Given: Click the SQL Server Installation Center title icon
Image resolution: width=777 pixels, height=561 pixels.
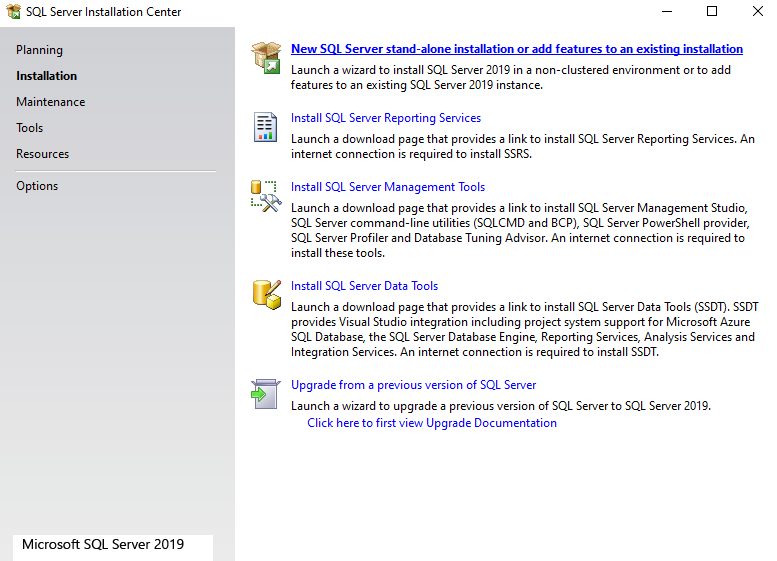Looking at the screenshot, I should (13, 11).
